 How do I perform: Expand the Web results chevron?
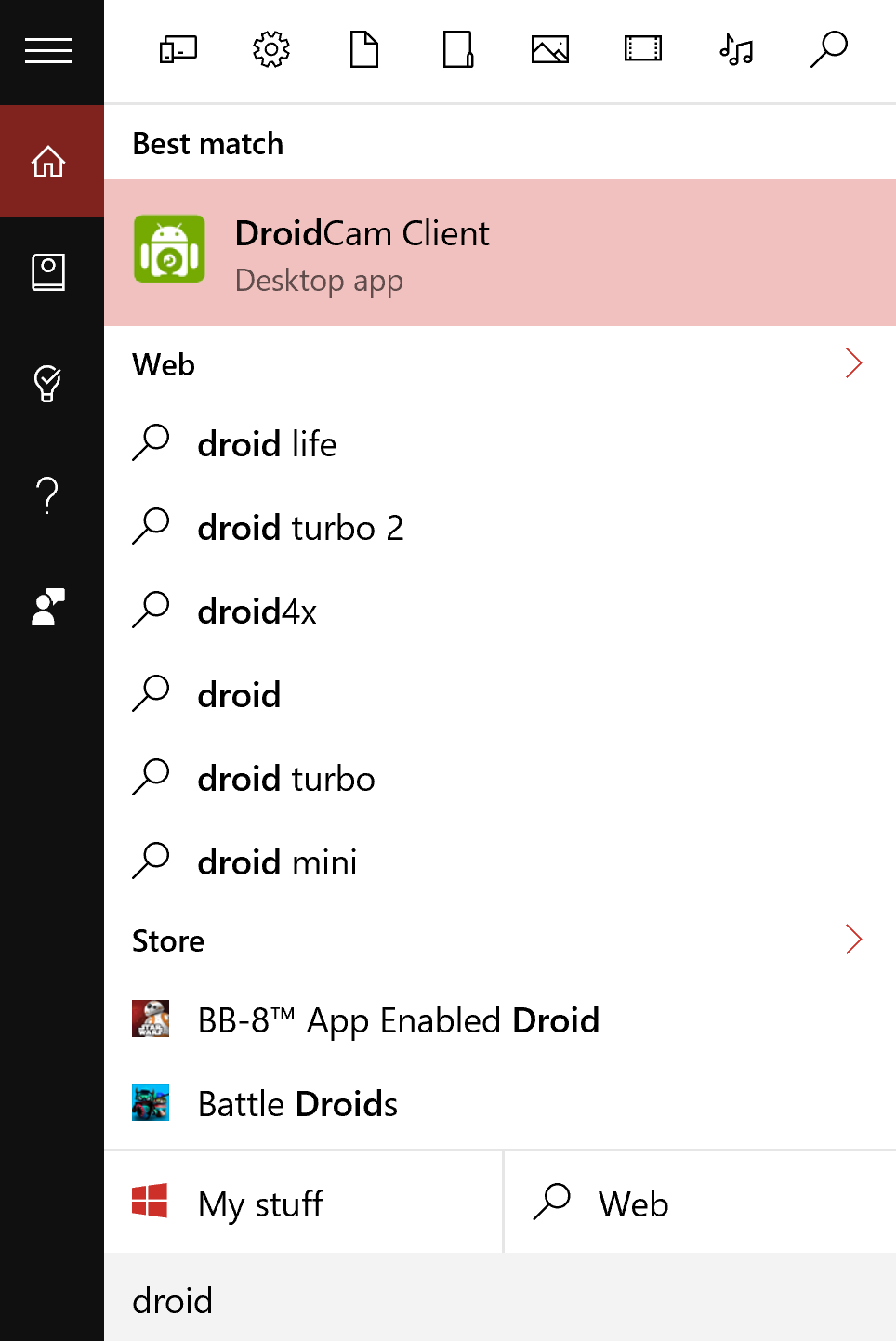853,363
